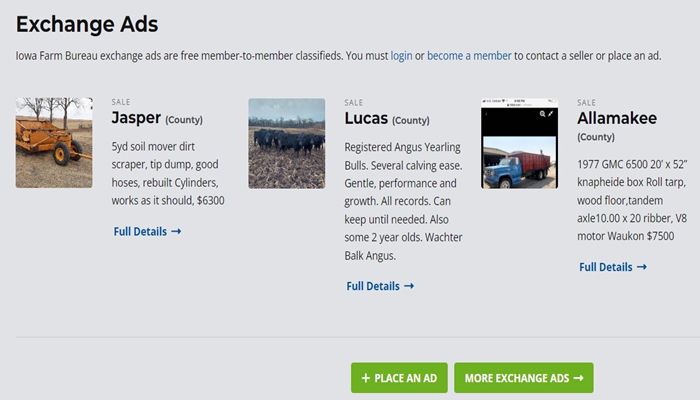Open the Allamakee GMC truck thumbnail
The image size is (700, 400).
coord(519,143)
